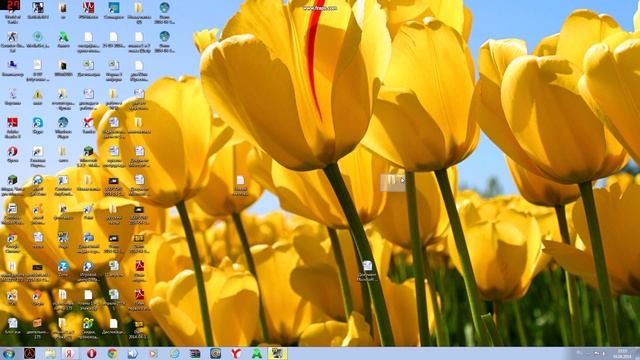Select the document icon between the lower tulip stems
This screenshot has height=360, width=640.
pos(367,266)
